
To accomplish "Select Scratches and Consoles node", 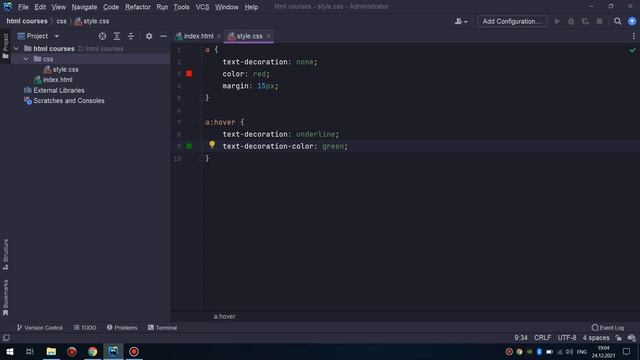I will click(69, 101).
